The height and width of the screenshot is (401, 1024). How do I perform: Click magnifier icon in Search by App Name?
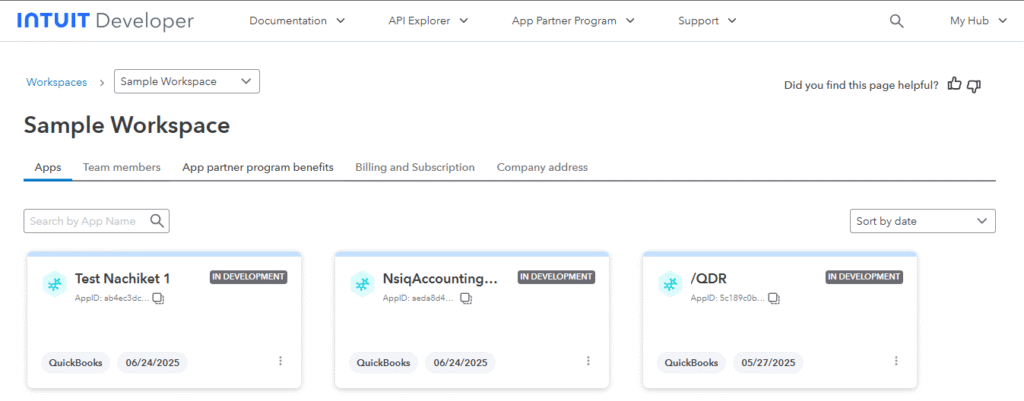coord(157,221)
